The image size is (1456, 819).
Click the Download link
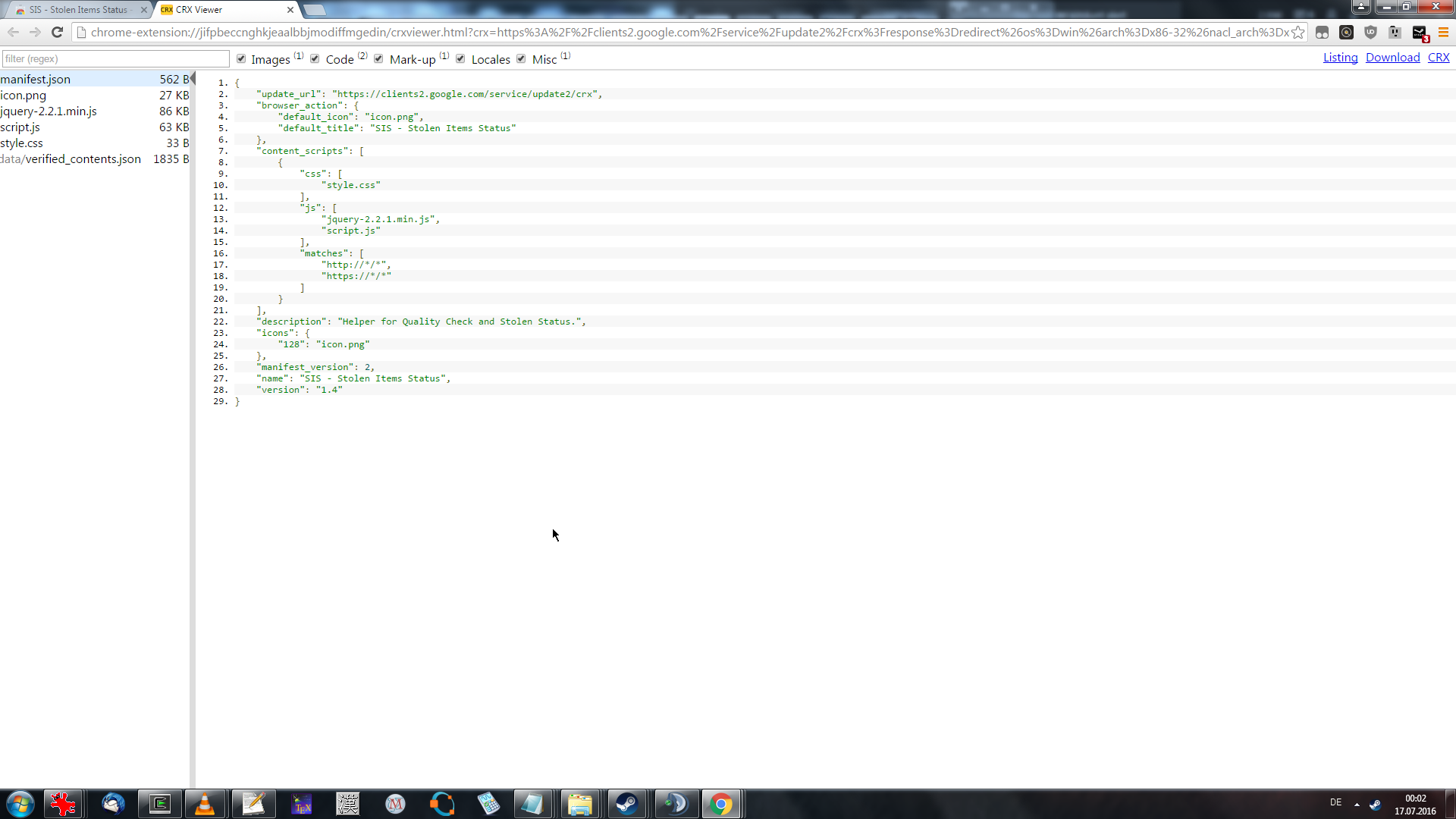[x=1392, y=58]
